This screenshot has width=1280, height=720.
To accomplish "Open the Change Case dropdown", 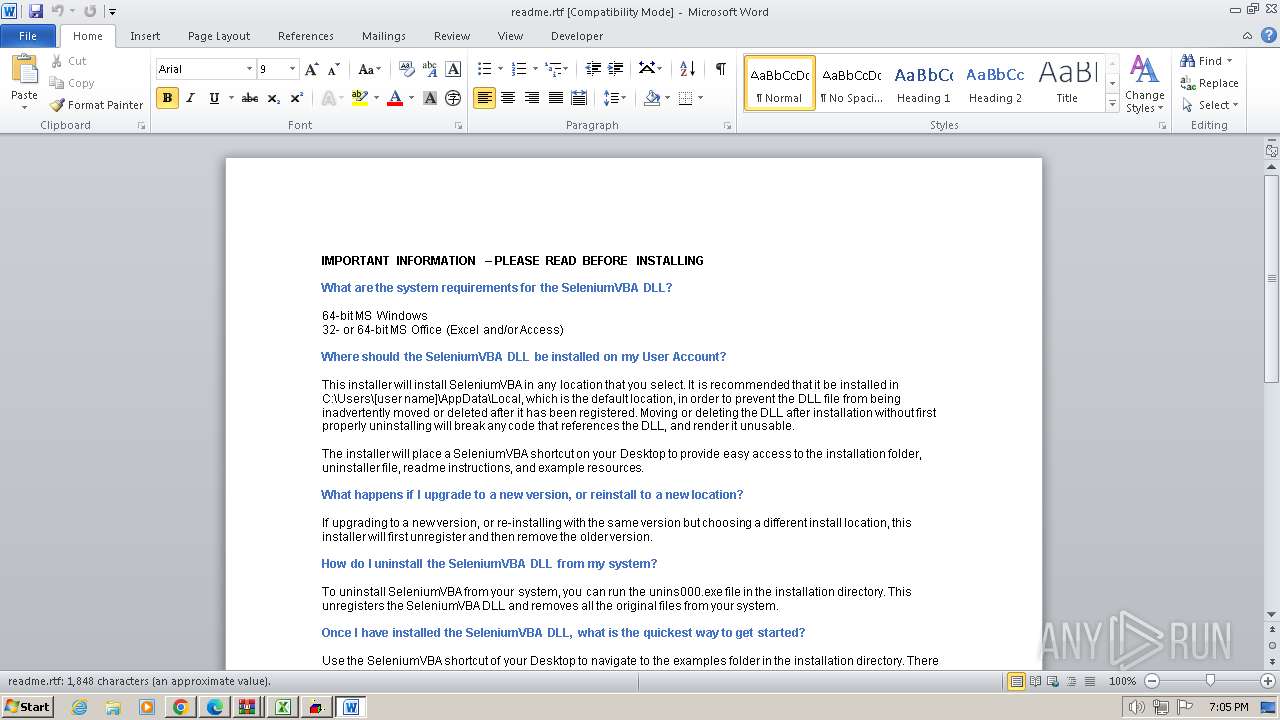I will point(369,69).
